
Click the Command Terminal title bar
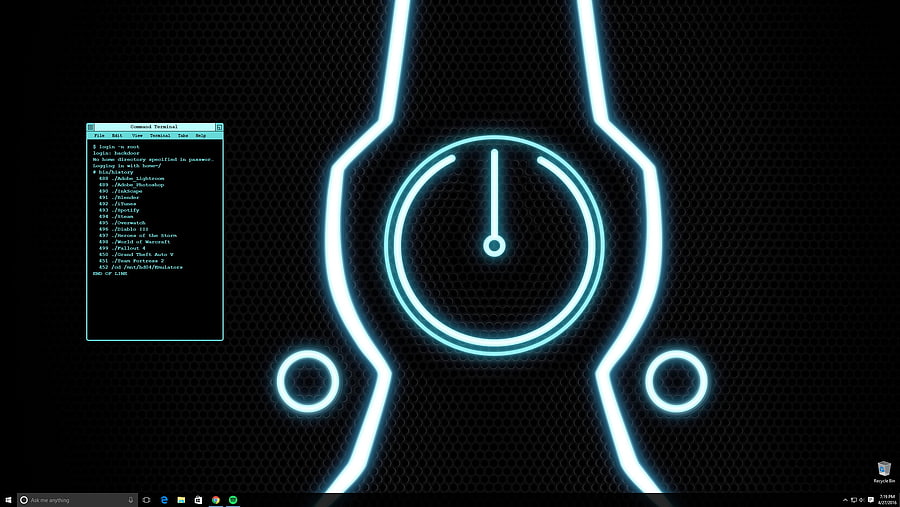[x=154, y=127]
